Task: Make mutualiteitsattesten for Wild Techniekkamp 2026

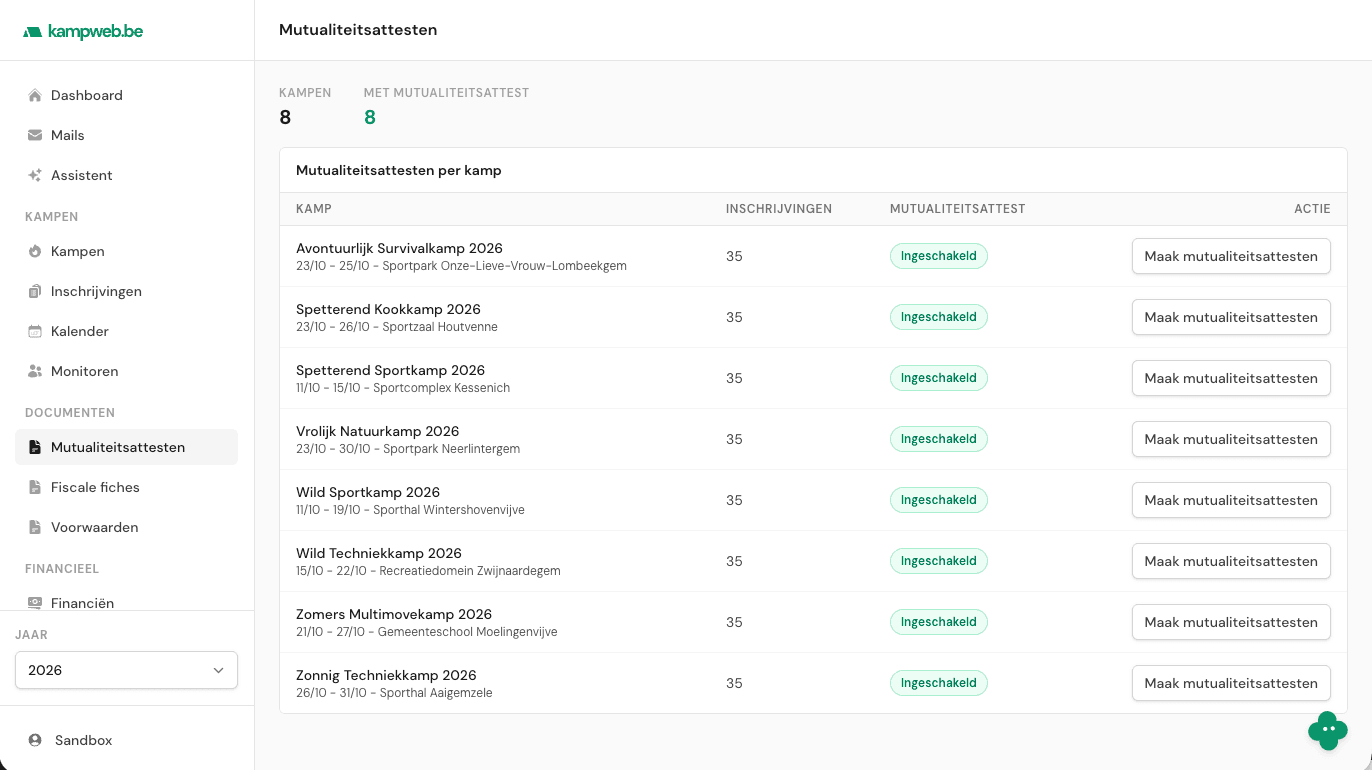Action: (1231, 561)
